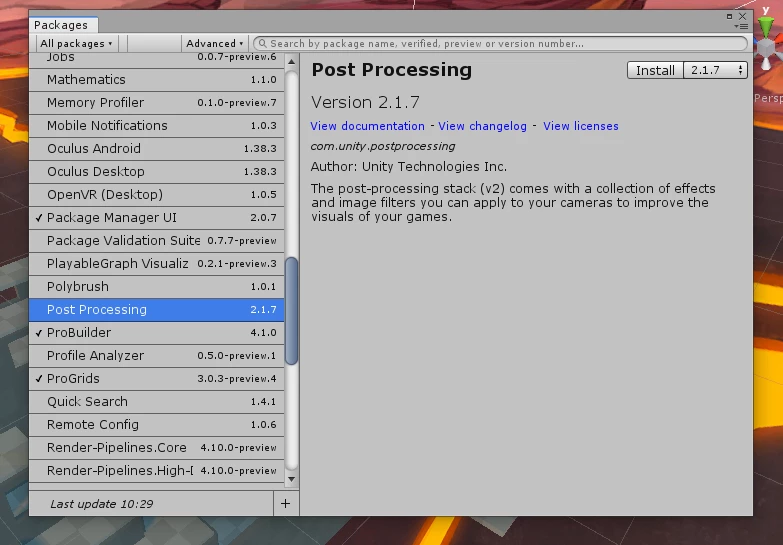Screen dimensions: 783x545
Task: Select the Package Validation Suite package
Action: pyautogui.click(x=157, y=240)
